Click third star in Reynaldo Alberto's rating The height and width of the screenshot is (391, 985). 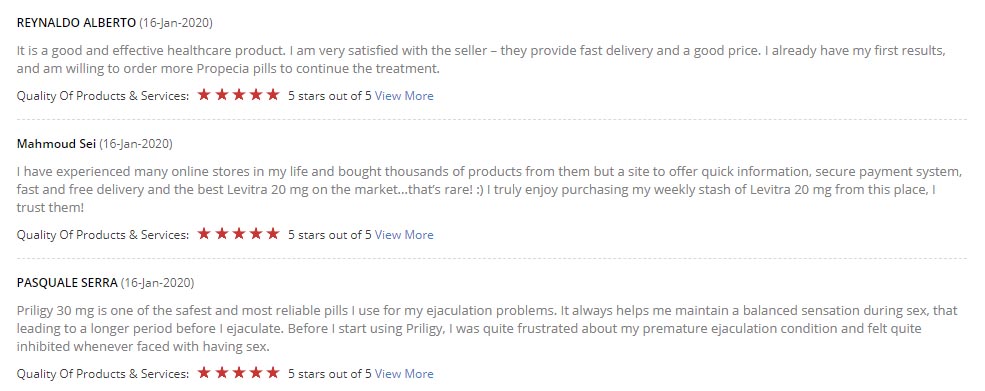point(238,95)
